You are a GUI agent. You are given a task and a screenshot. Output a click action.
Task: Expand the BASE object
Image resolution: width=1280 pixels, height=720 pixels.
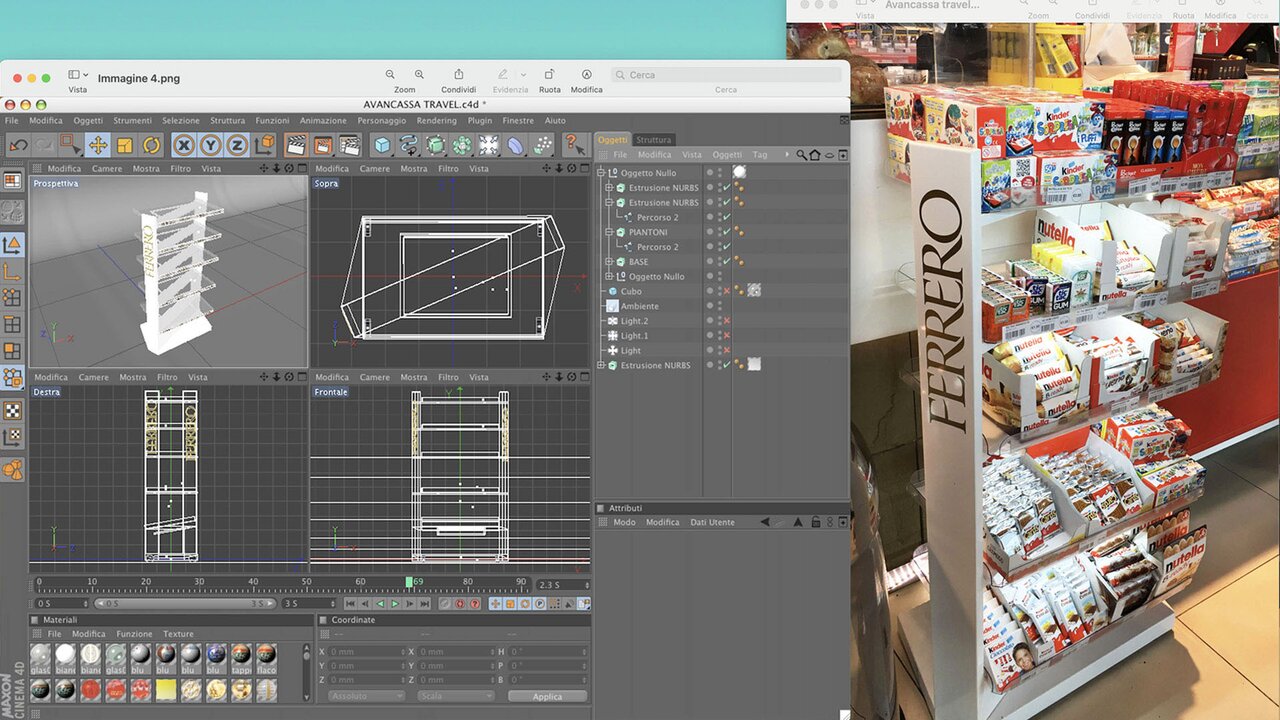[610, 262]
